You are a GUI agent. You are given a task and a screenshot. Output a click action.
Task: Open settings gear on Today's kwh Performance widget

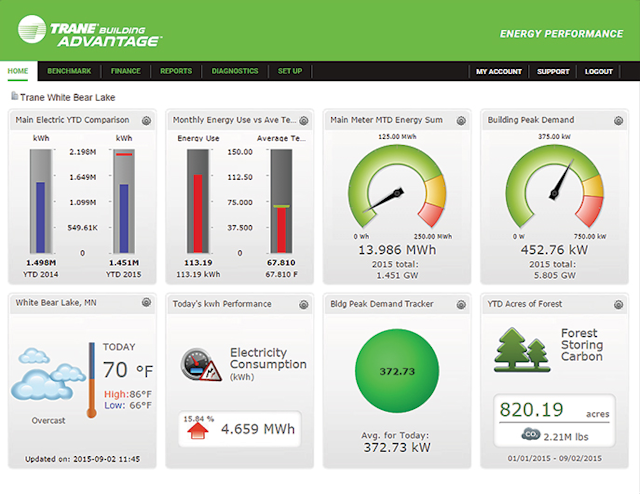(x=304, y=305)
